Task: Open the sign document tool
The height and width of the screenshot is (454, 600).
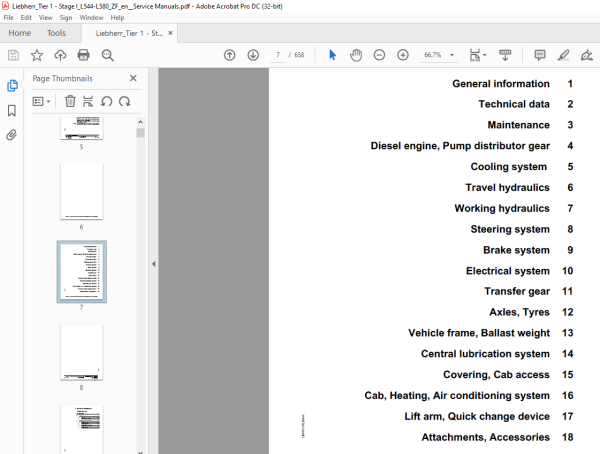Action: 586,55
